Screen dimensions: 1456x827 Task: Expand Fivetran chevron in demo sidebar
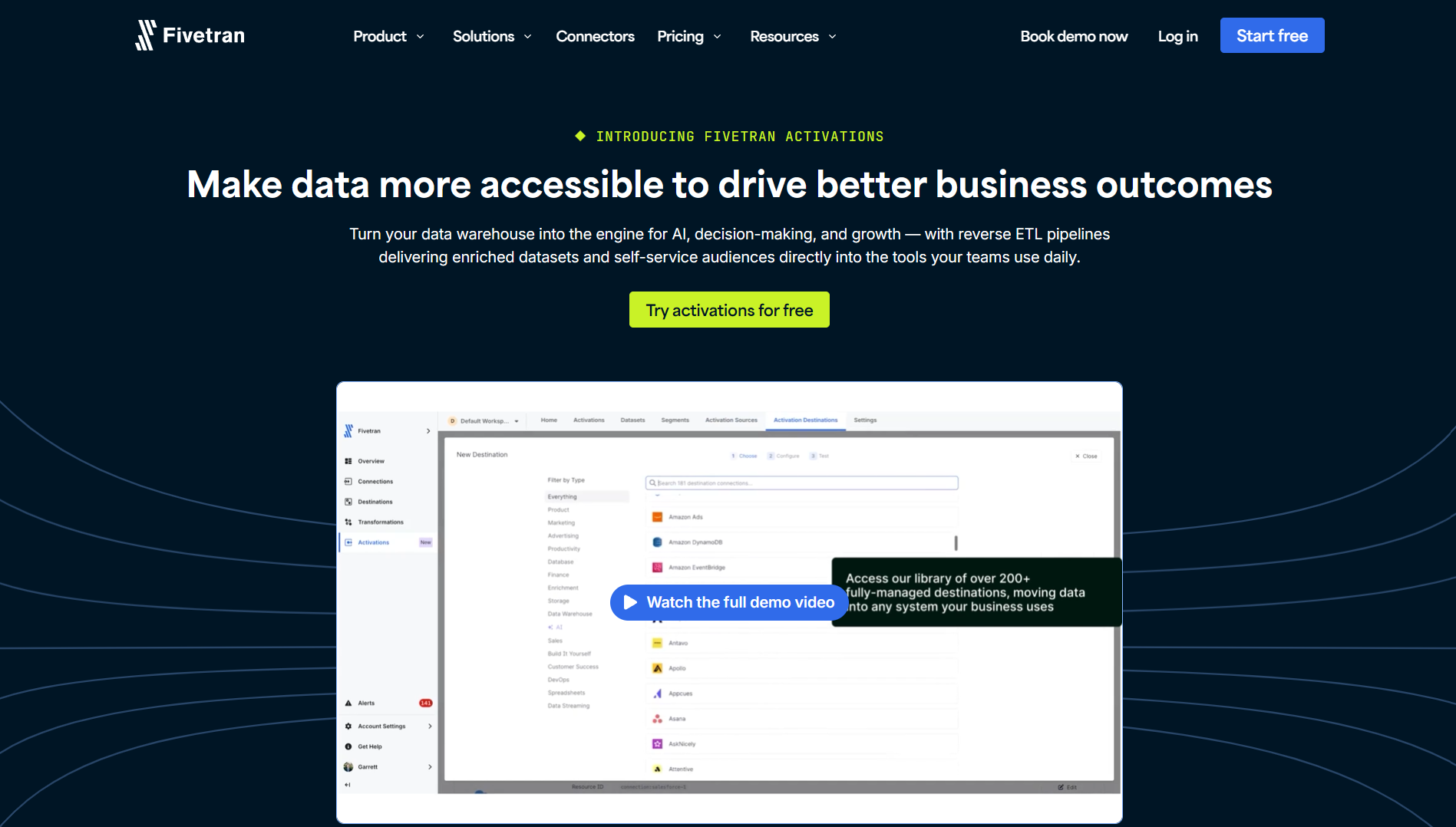[428, 431]
